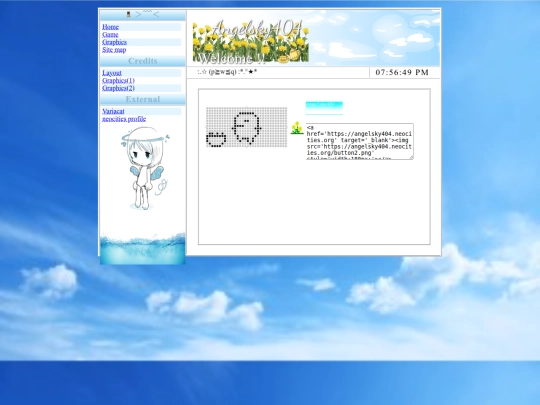Open the Layout credits link
This screenshot has width=540, height=405.
click(112, 73)
